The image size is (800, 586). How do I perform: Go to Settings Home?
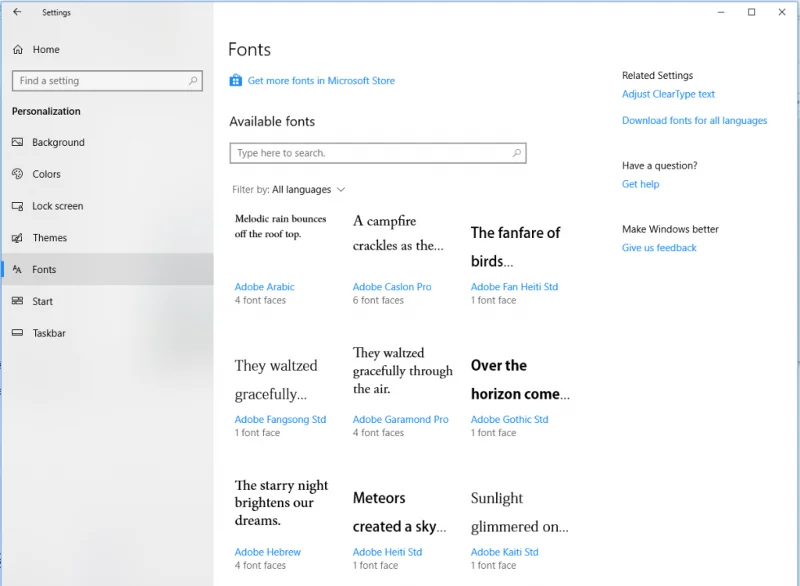click(108, 49)
